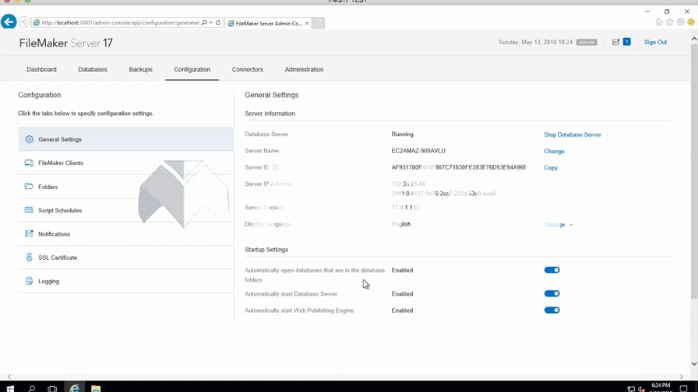Screen dimensions: 698x392
Task: Click the blue notification count badge
Action: click(626, 42)
